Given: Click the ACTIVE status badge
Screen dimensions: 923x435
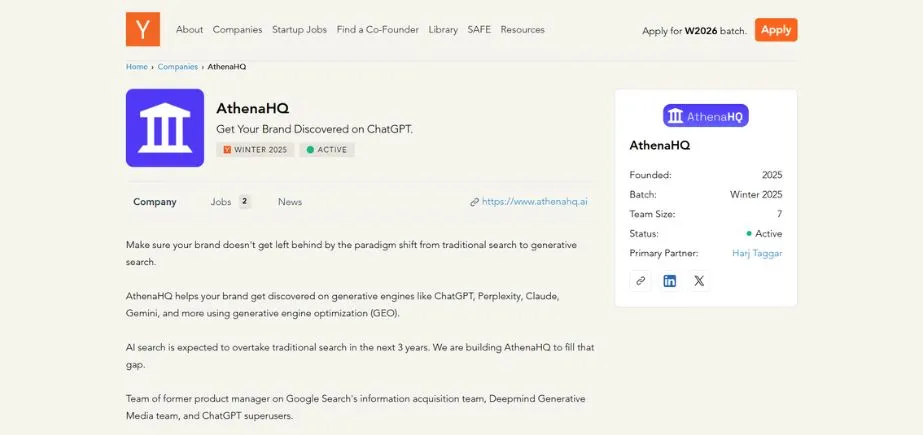Looking at the screenshot, I should [x=327, y=150].
